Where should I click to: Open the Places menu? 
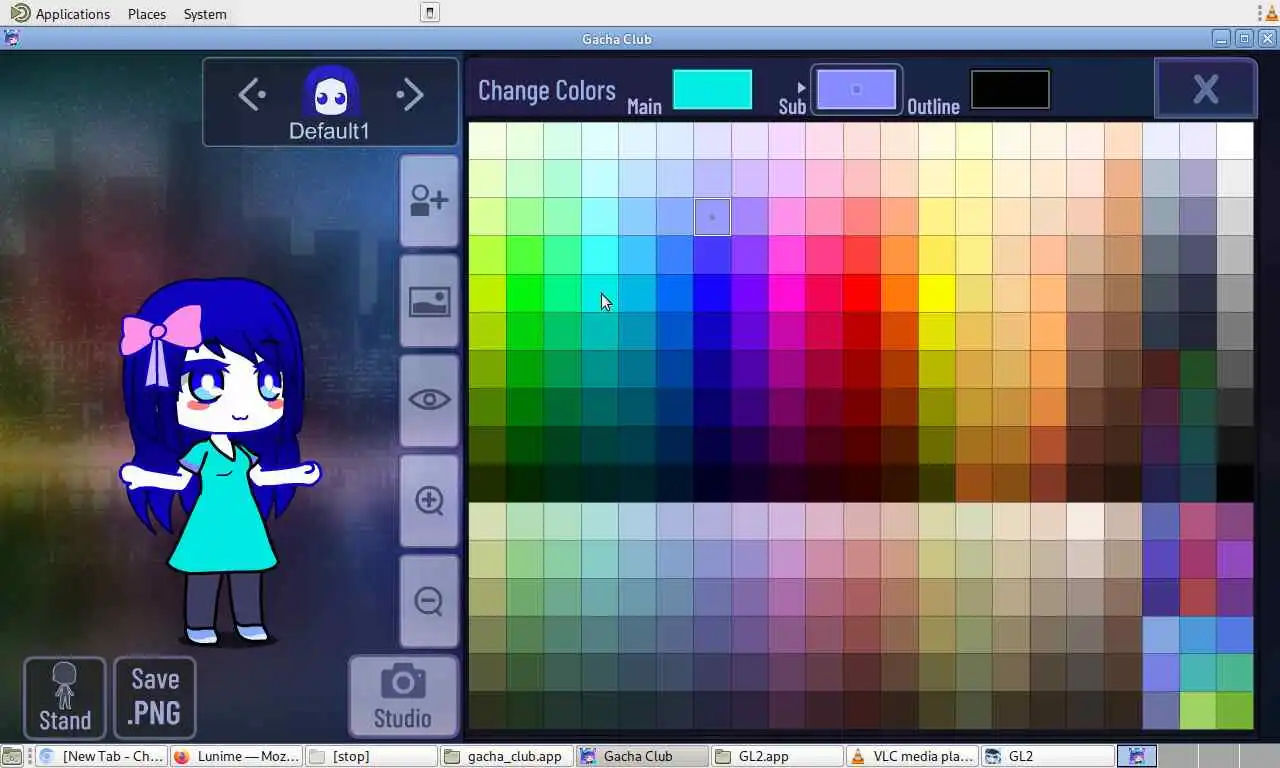pos(147,14)
